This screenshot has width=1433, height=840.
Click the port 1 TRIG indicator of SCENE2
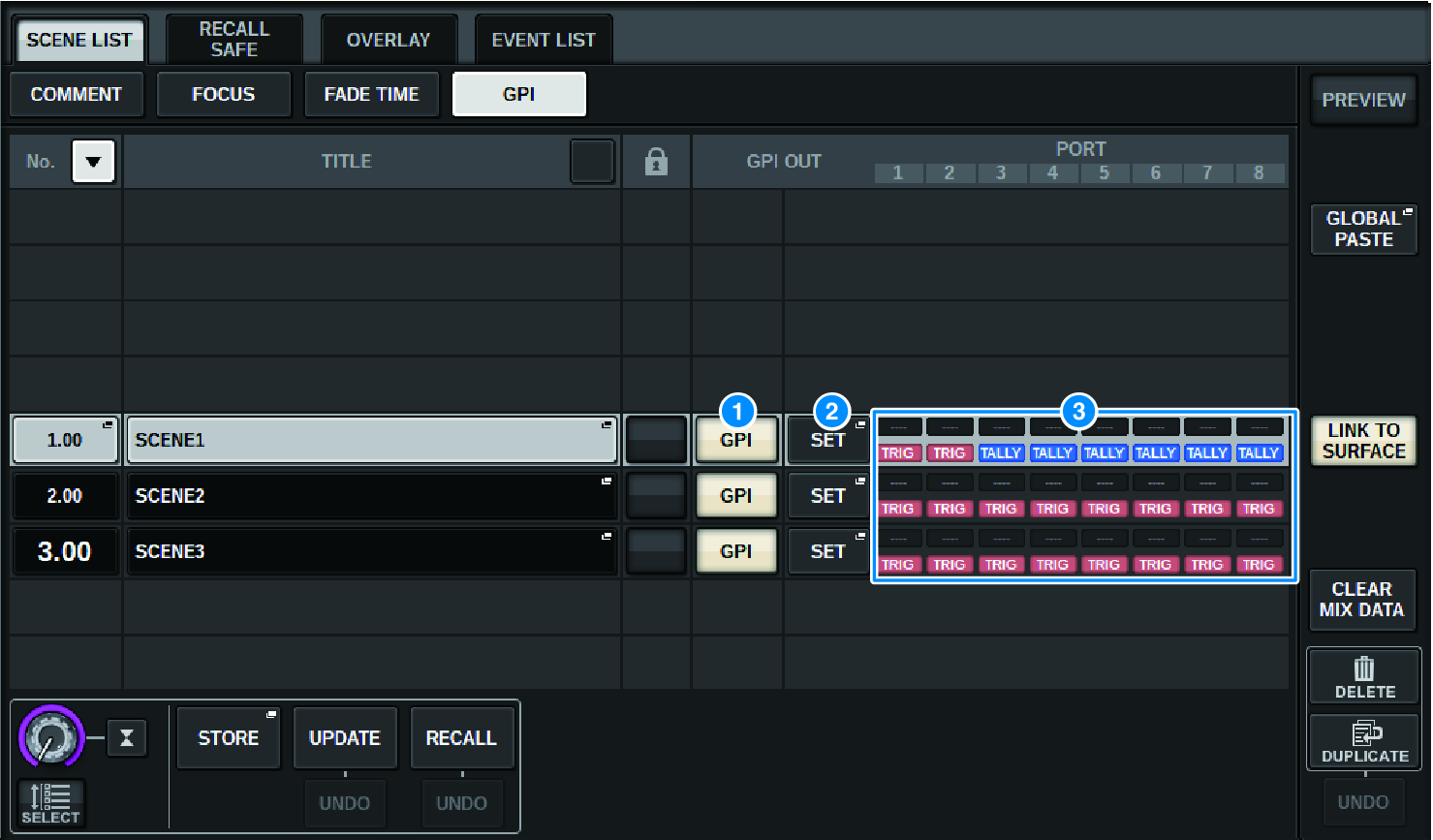tap(897, 509)
